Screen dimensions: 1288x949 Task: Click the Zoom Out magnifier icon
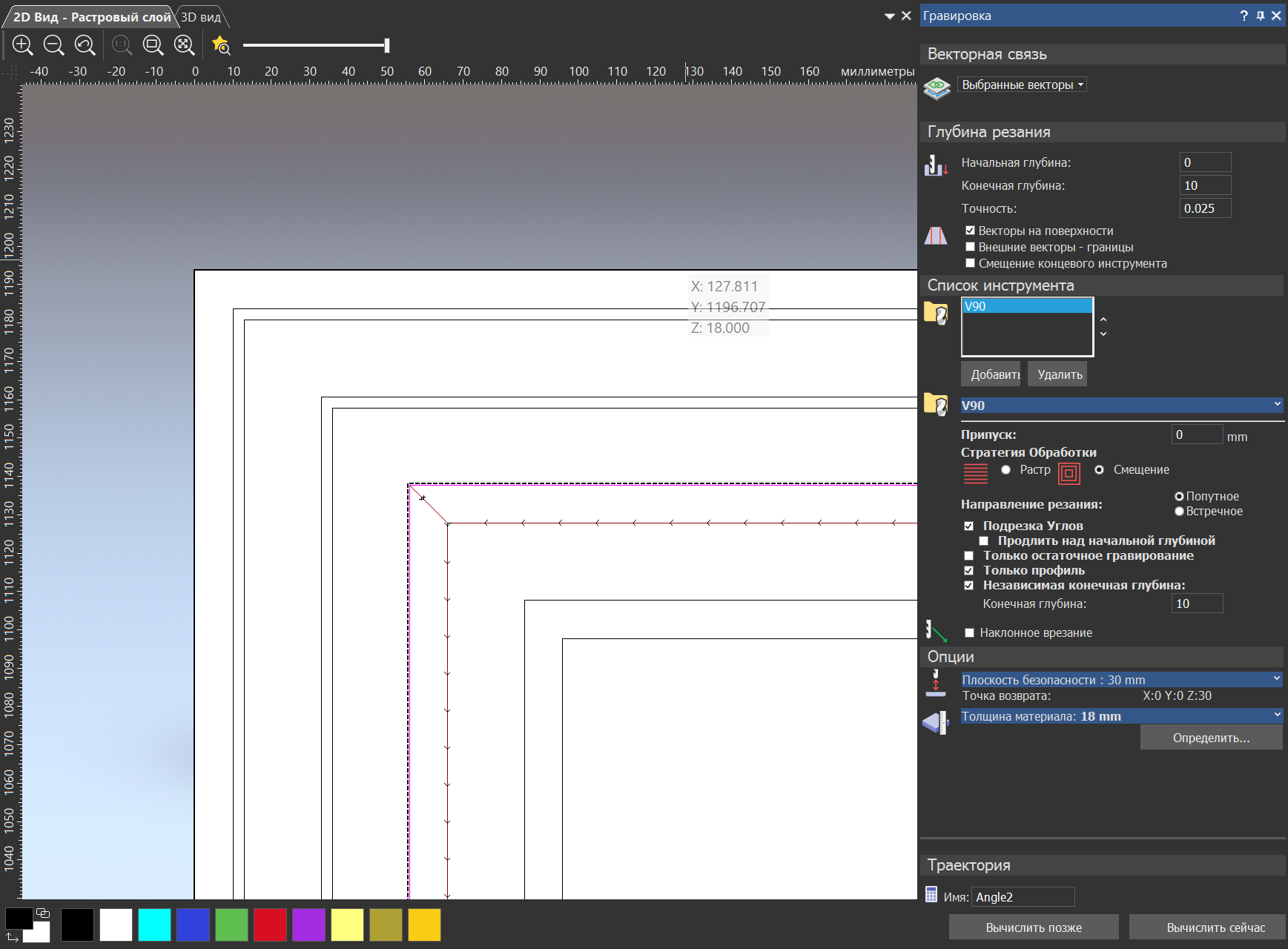coord(54,45)
